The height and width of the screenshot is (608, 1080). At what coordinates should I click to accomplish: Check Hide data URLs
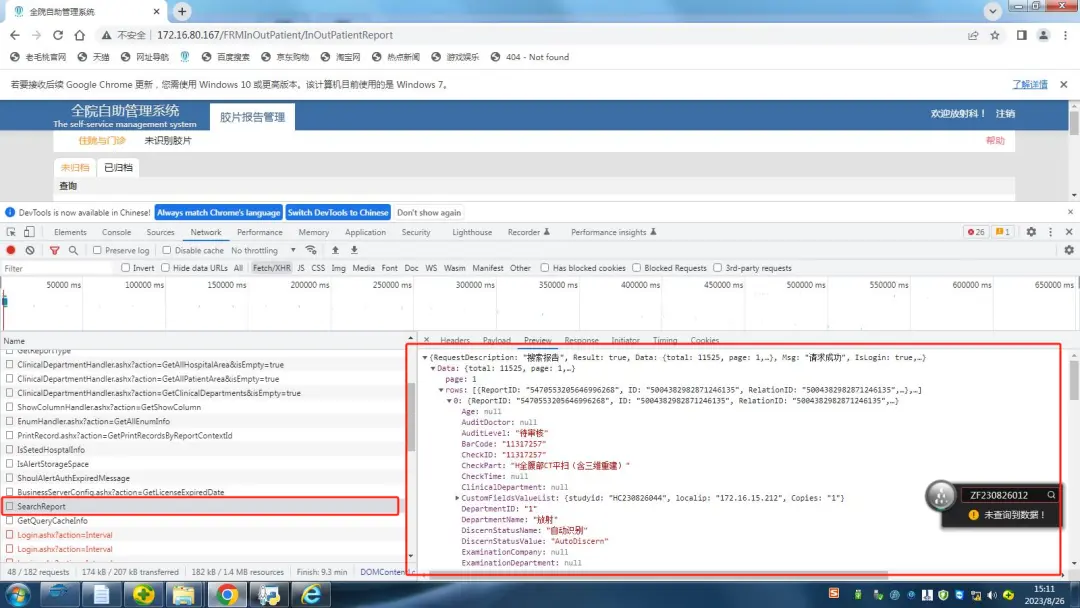coord(165,268)
